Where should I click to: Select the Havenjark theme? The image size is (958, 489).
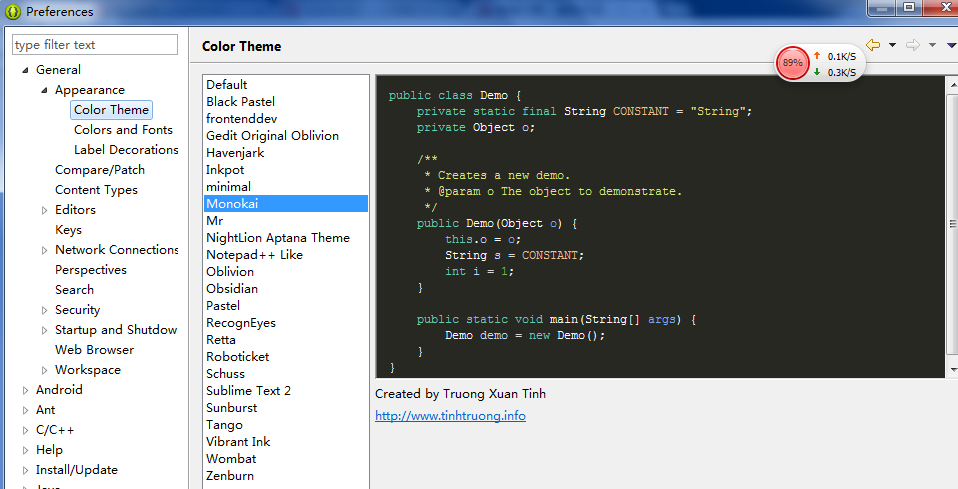pyautogui.click(x=286, y=153)
